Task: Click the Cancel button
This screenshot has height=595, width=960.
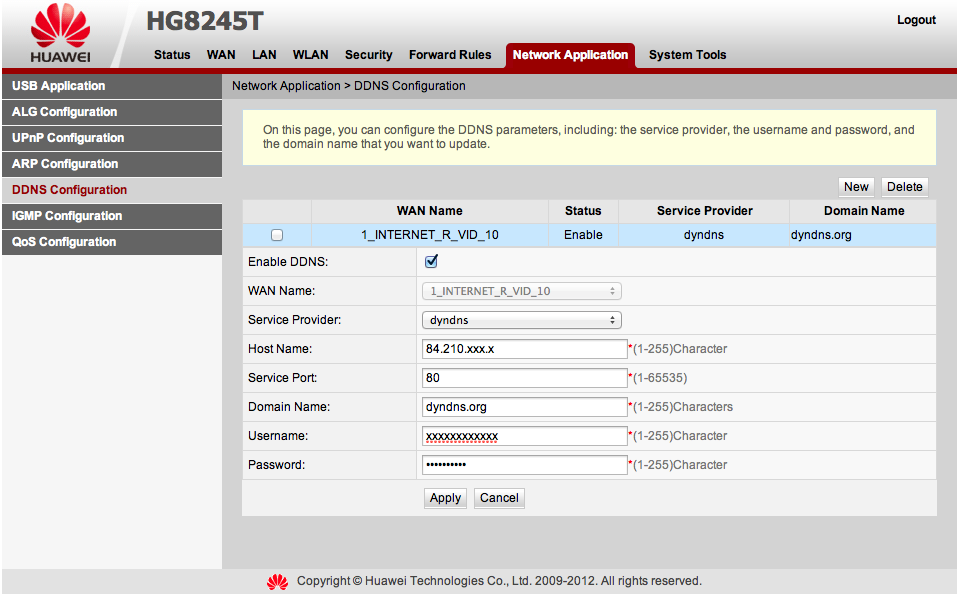Action: (x=499, y=498)
